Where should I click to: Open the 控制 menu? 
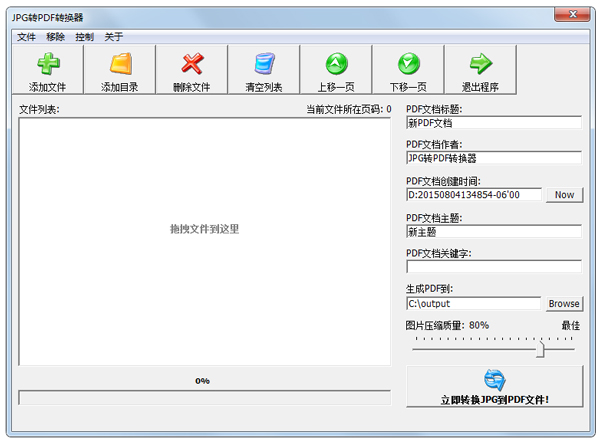click(84, 37)
